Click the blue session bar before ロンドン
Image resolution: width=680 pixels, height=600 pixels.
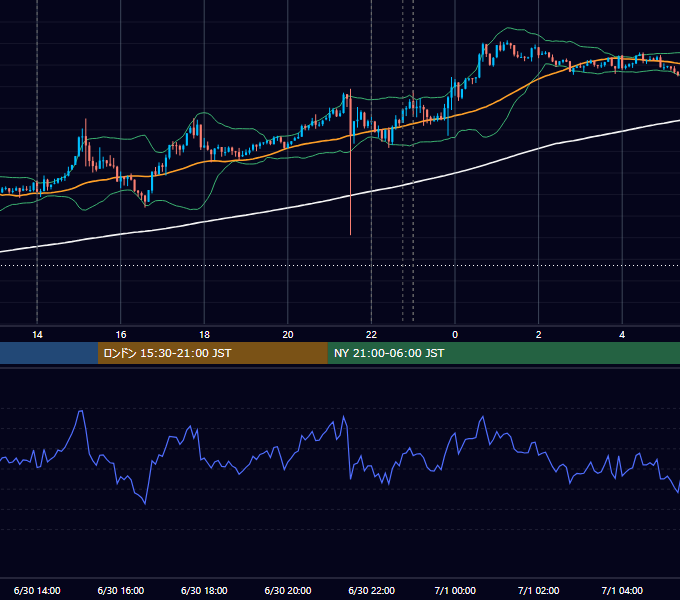[49, 353]
